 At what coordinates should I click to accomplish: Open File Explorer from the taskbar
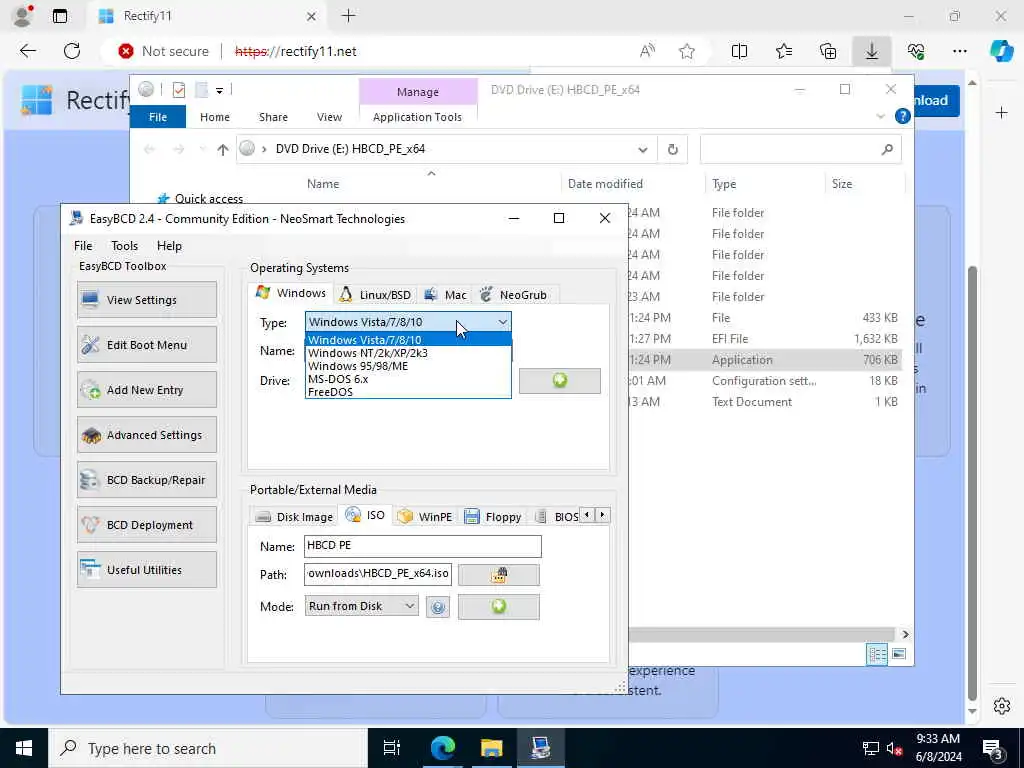(491, 748)
